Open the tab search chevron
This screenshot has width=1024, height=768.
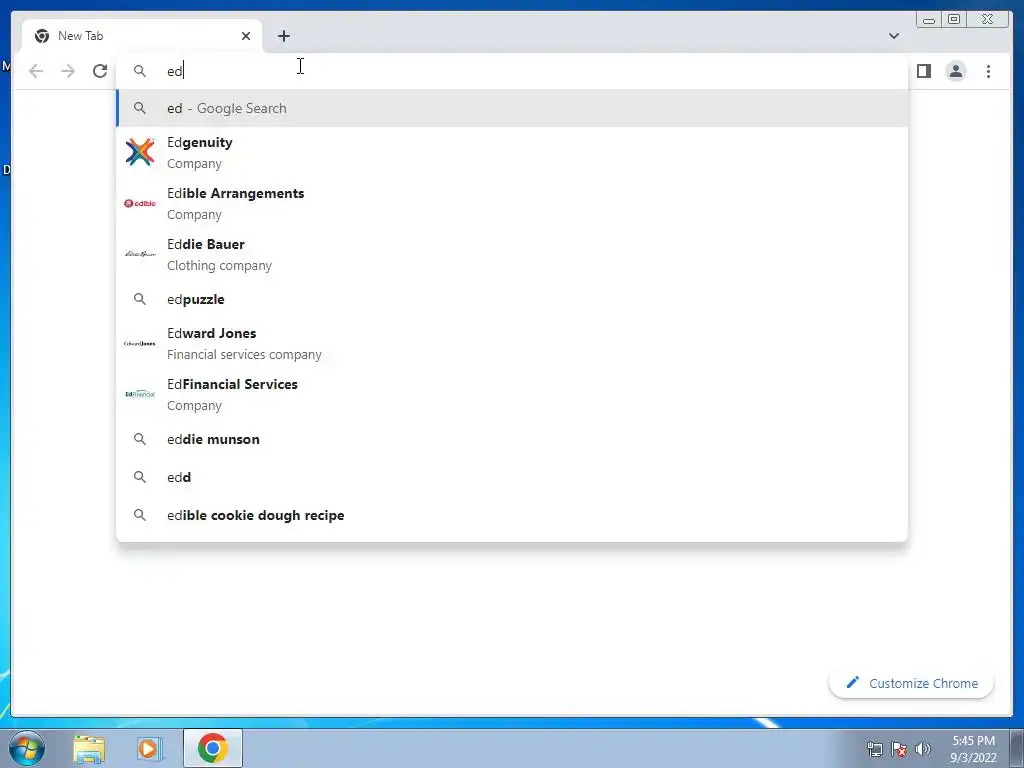pyautogui.click(x=894, y=36)
